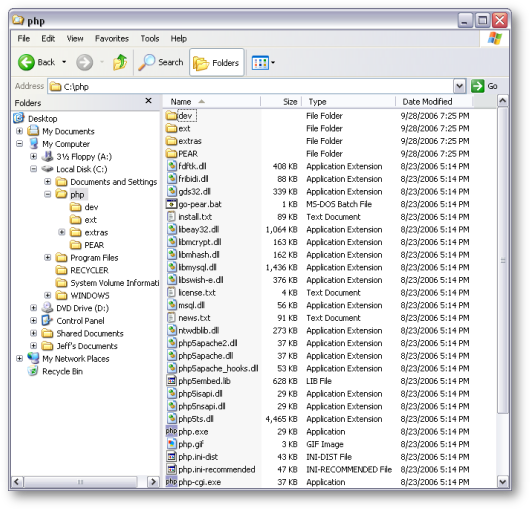Select RECYCLER folder in tree

pyautogui.click(x=82, y=270)
